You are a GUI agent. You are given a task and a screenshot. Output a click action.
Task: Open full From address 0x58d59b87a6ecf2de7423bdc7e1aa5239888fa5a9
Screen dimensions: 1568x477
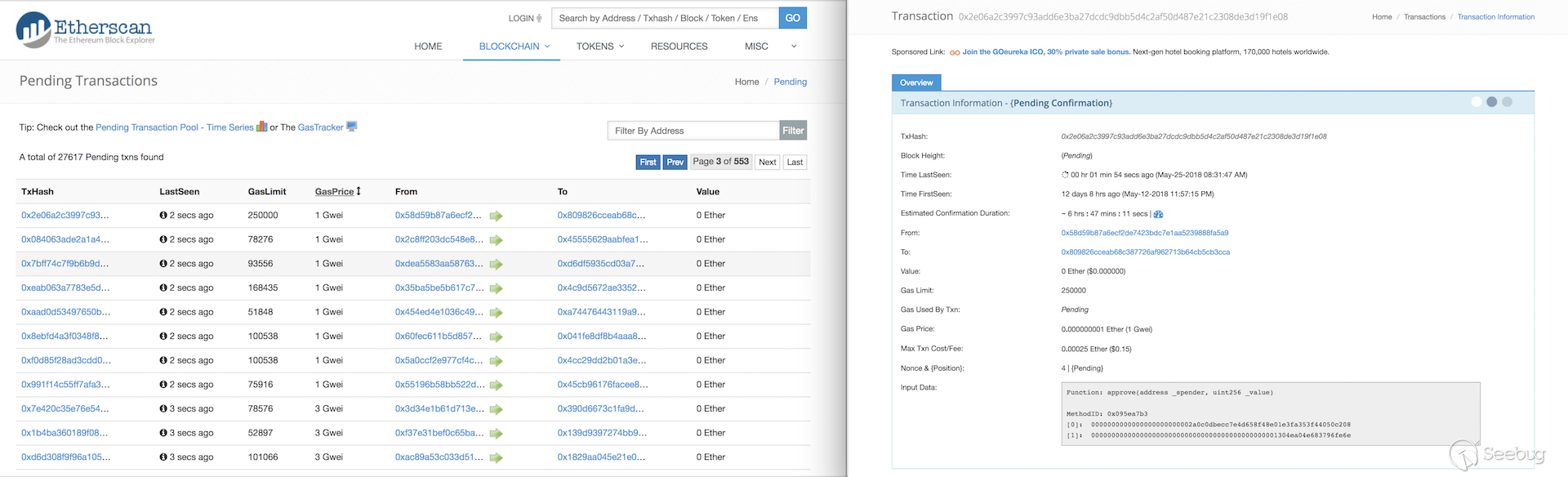[1145, 233]
